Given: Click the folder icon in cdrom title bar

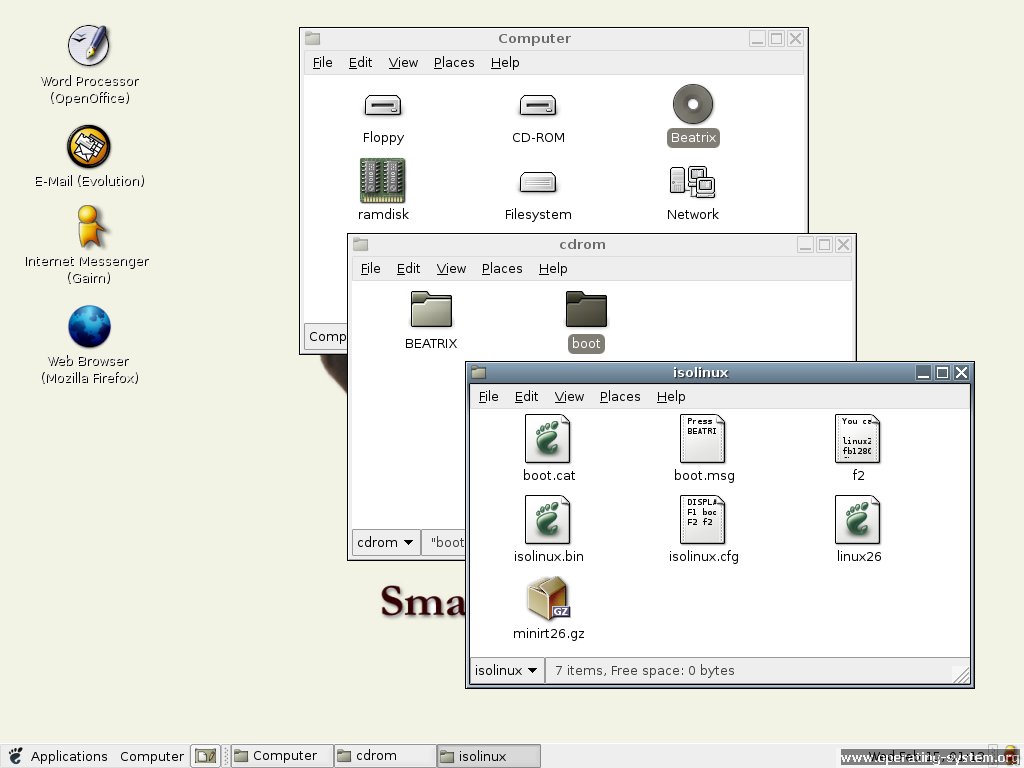Looking at the screenshot, I should tap(361, 244).
